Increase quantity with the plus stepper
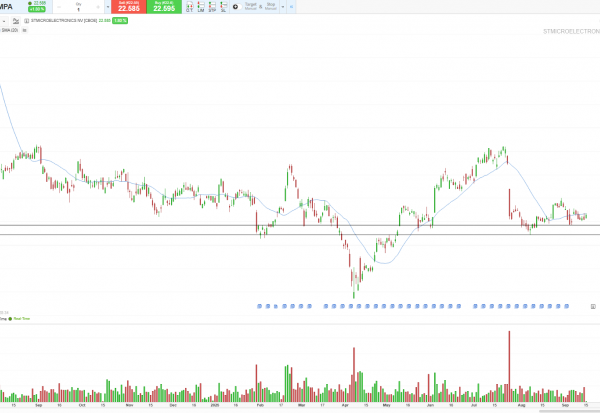This screenshot has height=413, width=600. point(100,8)
